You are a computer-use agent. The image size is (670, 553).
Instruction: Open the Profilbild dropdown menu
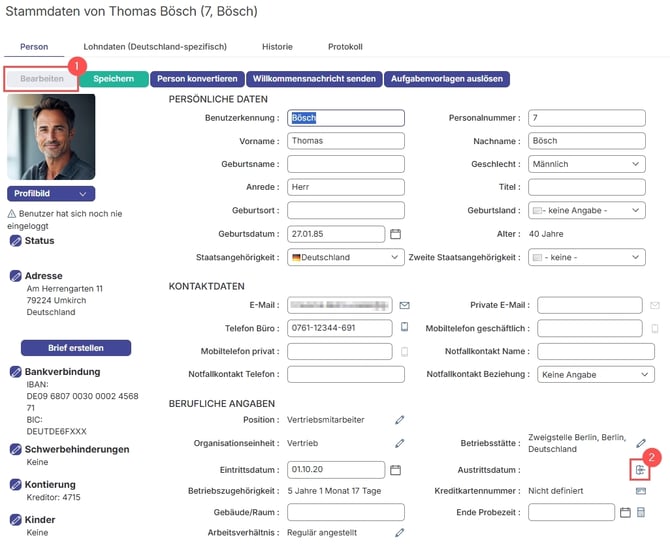point(51,194)
